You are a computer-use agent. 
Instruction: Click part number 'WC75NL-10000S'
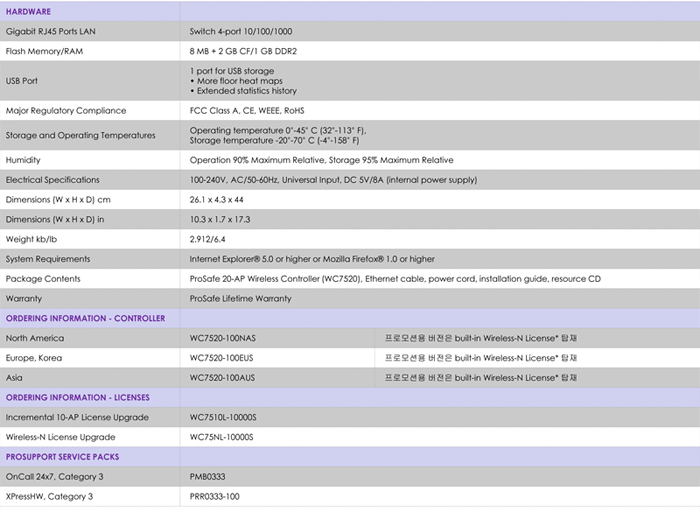click(x=221, y=437)
